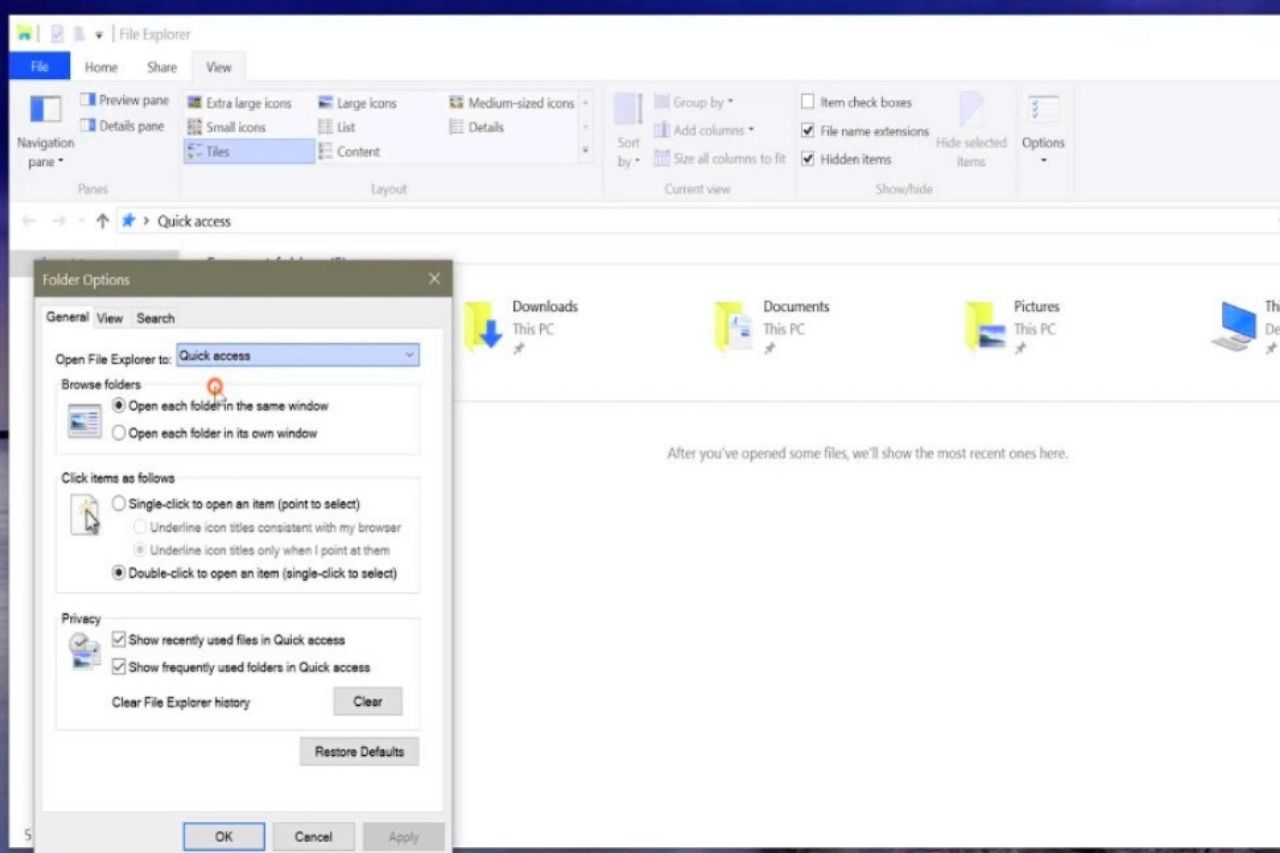
Task: Select the View ribbon tab
Action: (218, 67)
